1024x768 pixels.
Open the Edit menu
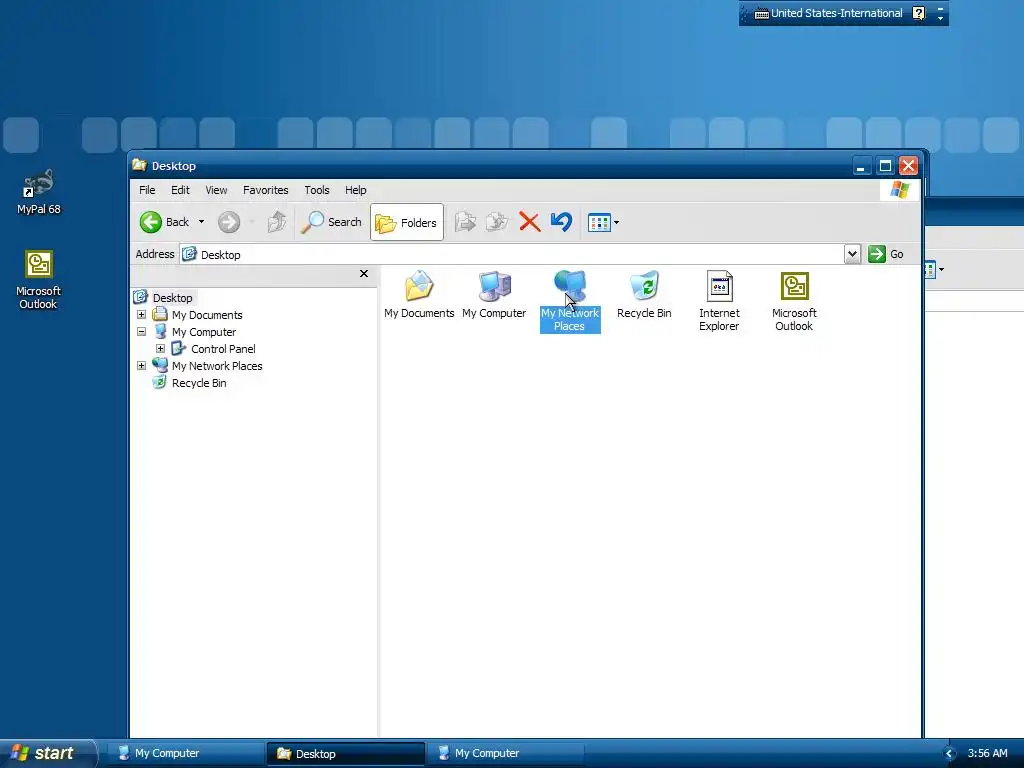point(180,190)
